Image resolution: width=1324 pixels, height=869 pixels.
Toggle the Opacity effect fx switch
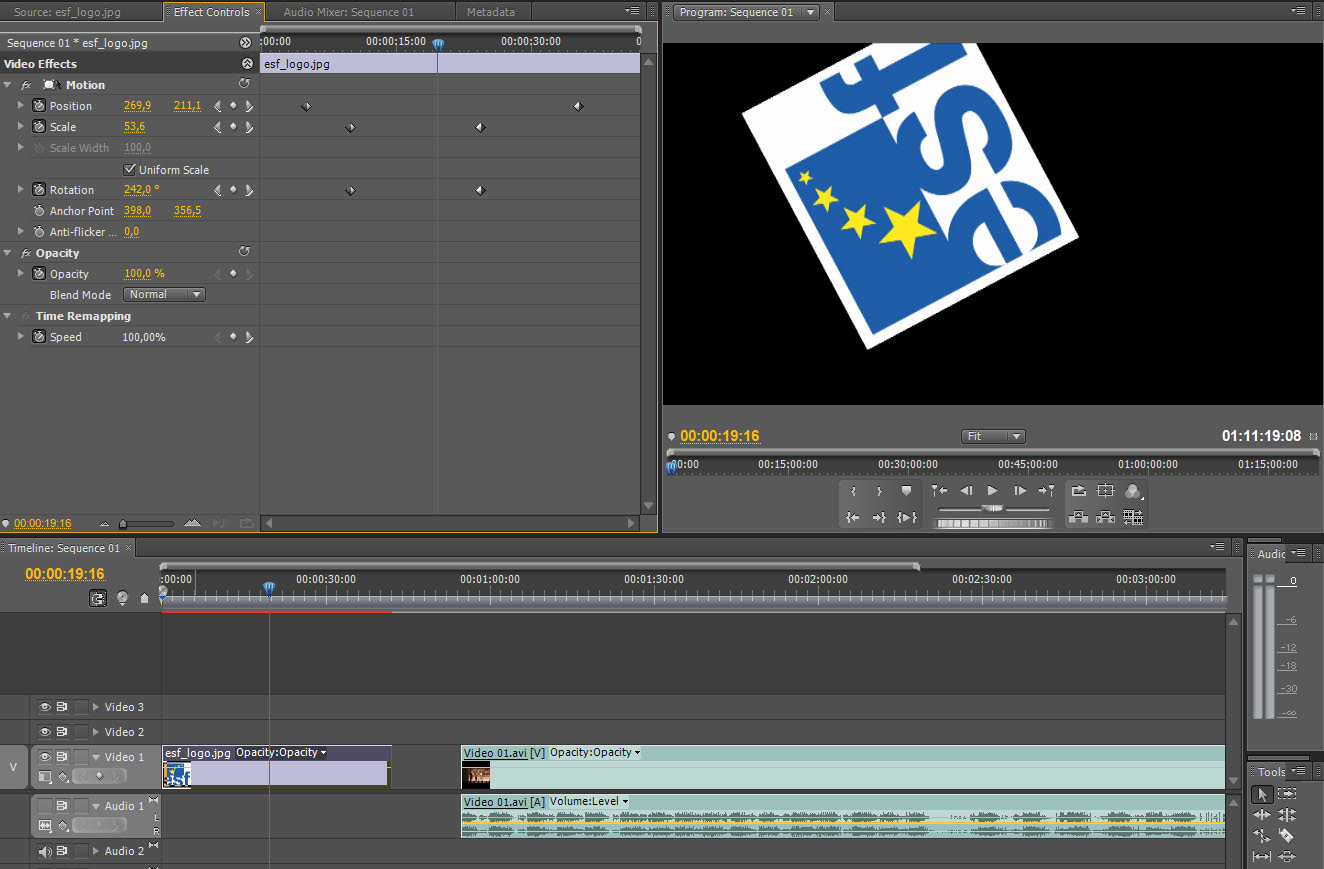[x=26, y=253]
